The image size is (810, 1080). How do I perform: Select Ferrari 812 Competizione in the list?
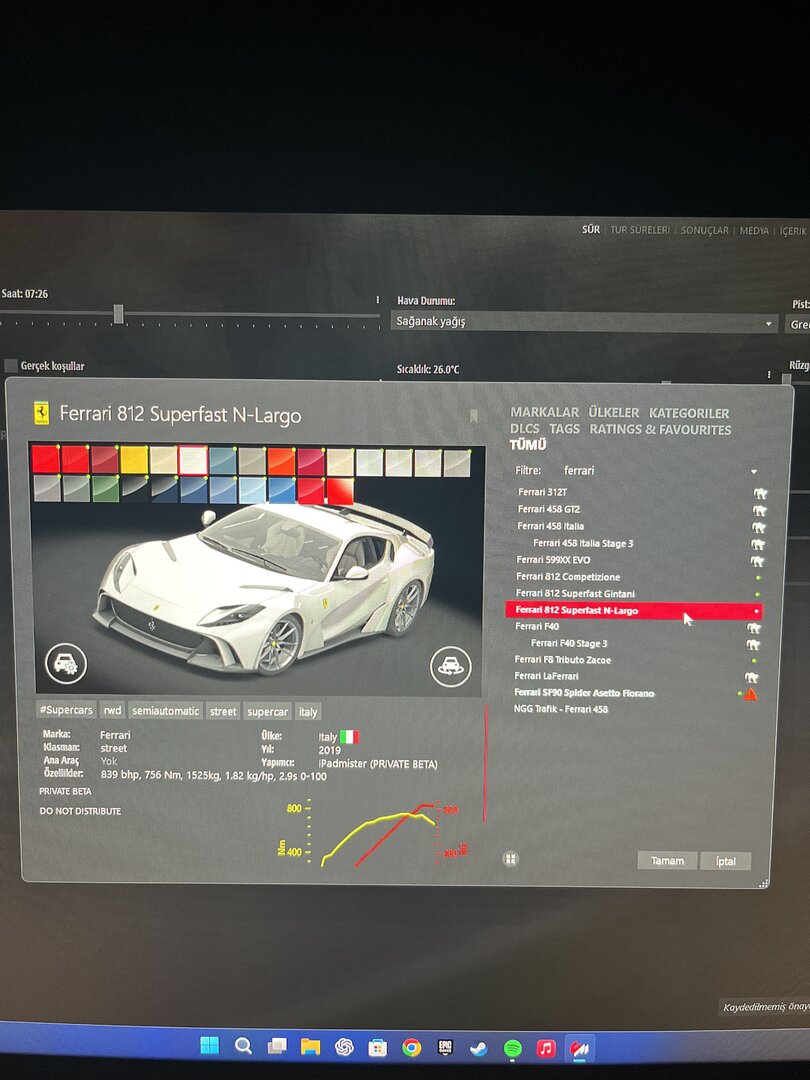point(633,577)
